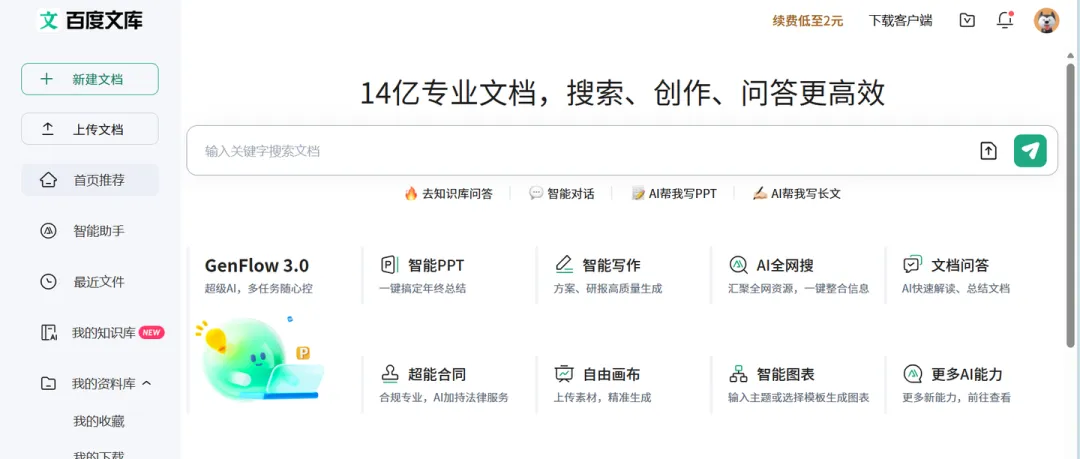The height and width of the screenshot is (459, 1080).
Task: Click the folder icon beside 我的资料库
Action: tap(48, 384)
